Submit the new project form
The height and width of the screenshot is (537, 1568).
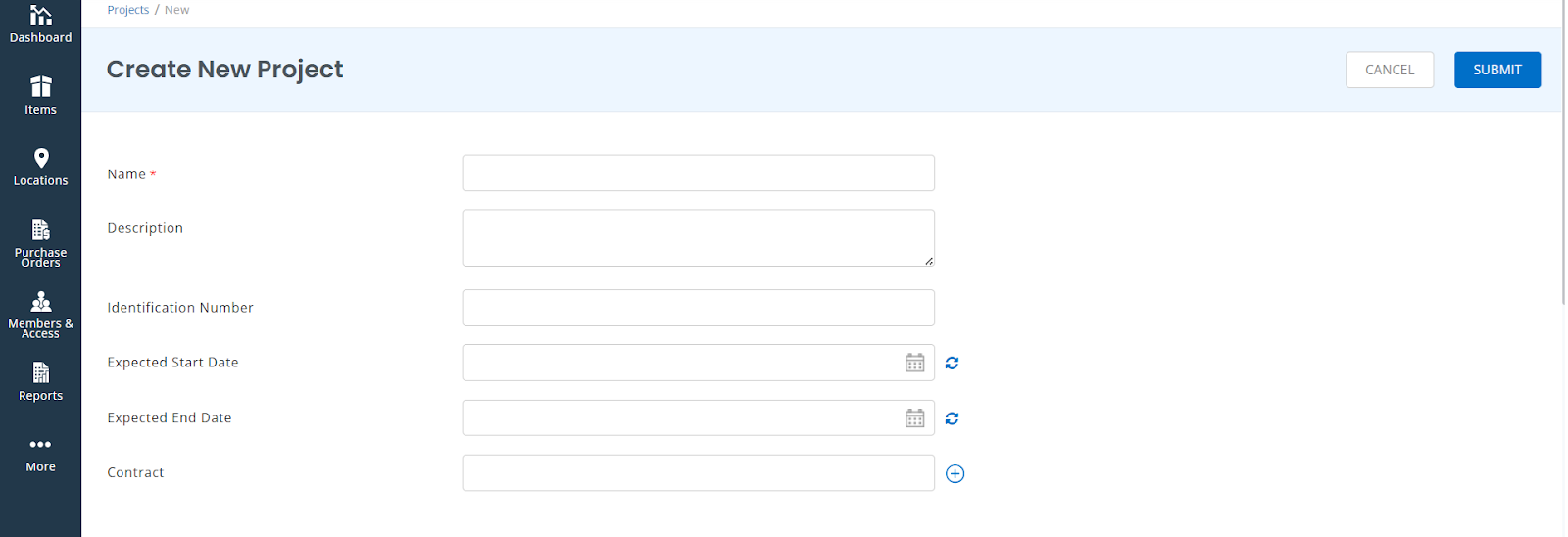[x=1496, y=70]
